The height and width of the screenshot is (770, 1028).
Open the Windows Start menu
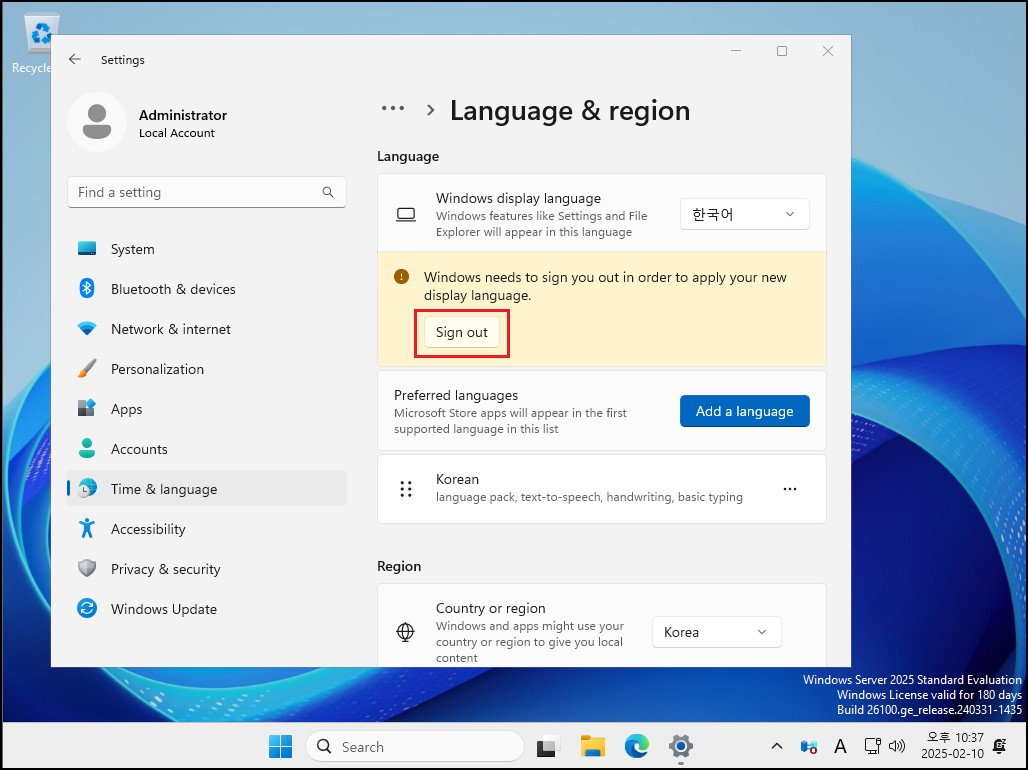[x=281, y=746]
